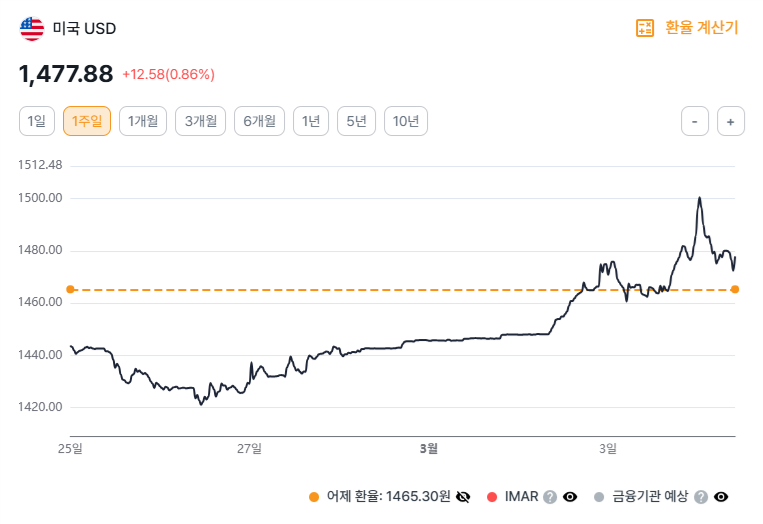Click the orange 어제 환율 legend dot

pyautogui.click(x=314, y=497)
